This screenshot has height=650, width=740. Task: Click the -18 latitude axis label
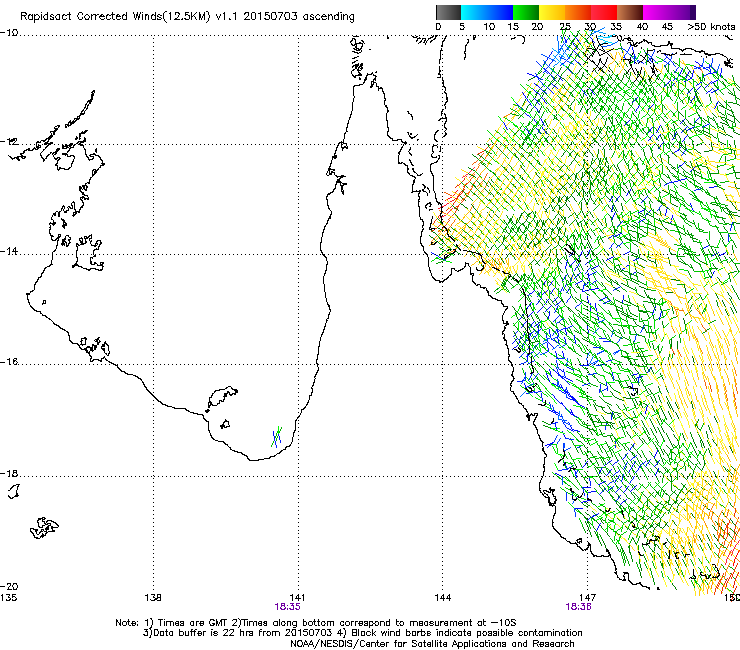[x=9, y=473]
